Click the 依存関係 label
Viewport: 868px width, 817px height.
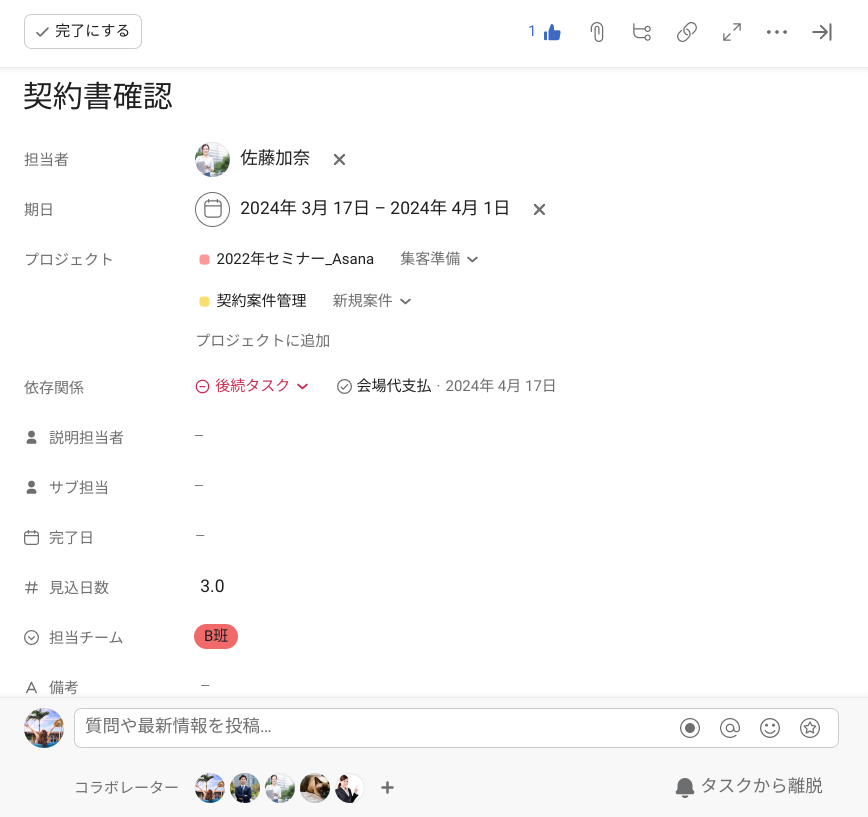[54, 387]
